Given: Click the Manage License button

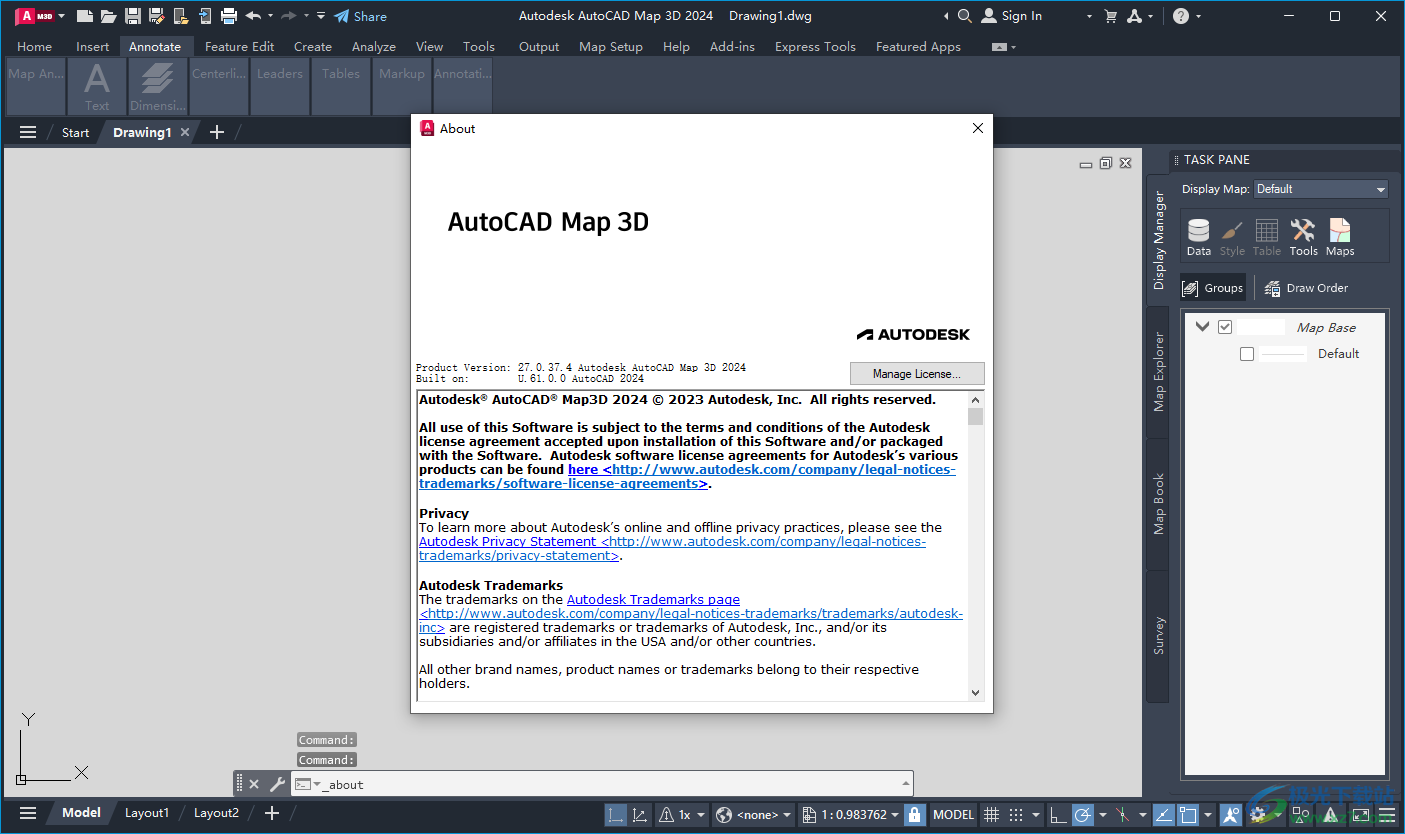Looking at the screenshot, I should tap(917, 374).
